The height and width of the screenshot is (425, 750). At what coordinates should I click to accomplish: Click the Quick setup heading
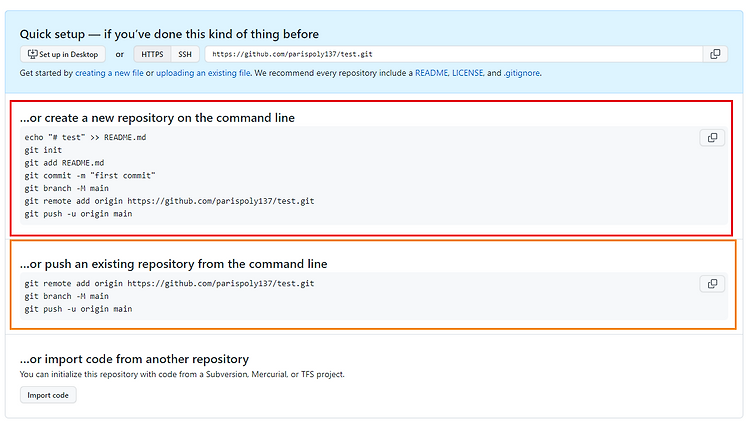[x=169, y=34]
